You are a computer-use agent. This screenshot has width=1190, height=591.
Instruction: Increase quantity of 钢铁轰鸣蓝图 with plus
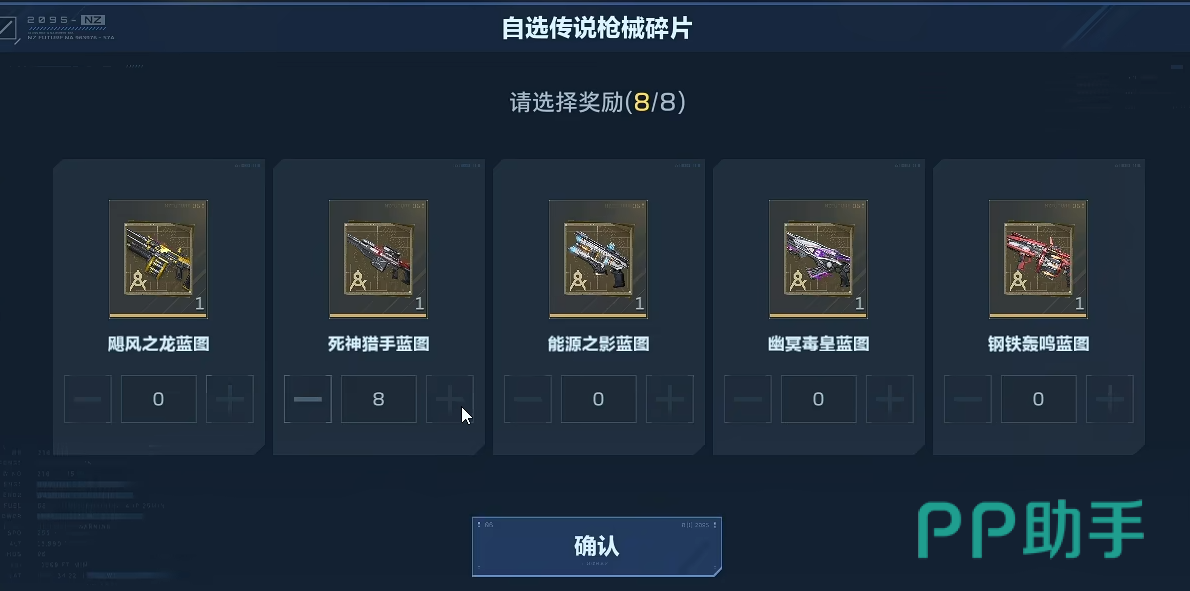pyautogui.click(x=1110, y=399)
